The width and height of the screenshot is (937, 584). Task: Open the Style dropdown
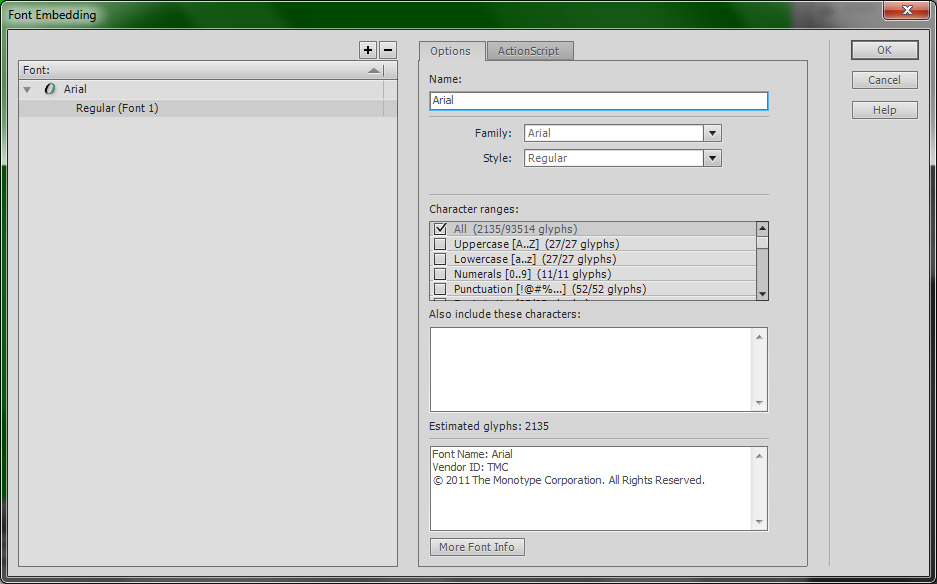click(712, 158)
